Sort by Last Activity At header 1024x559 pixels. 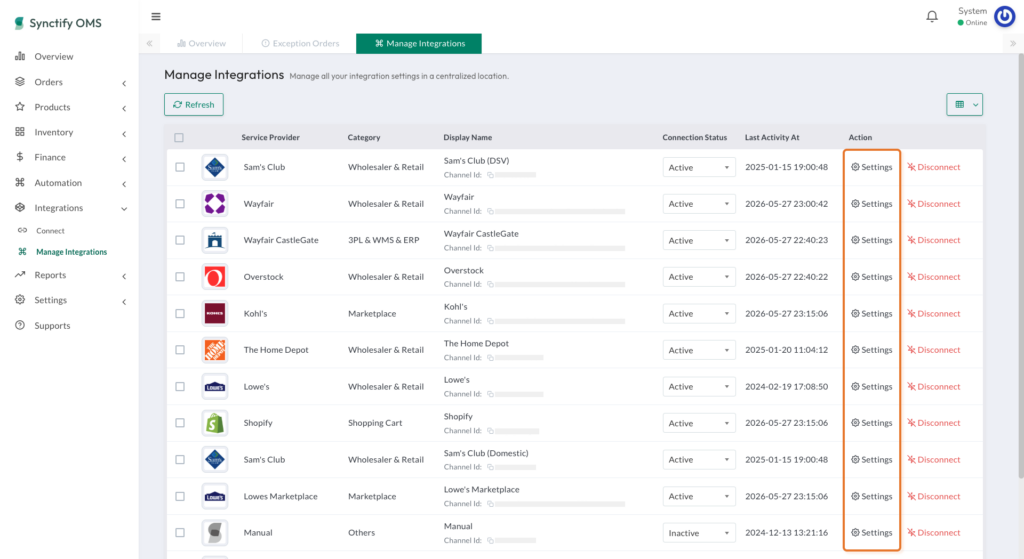point(772,138)
